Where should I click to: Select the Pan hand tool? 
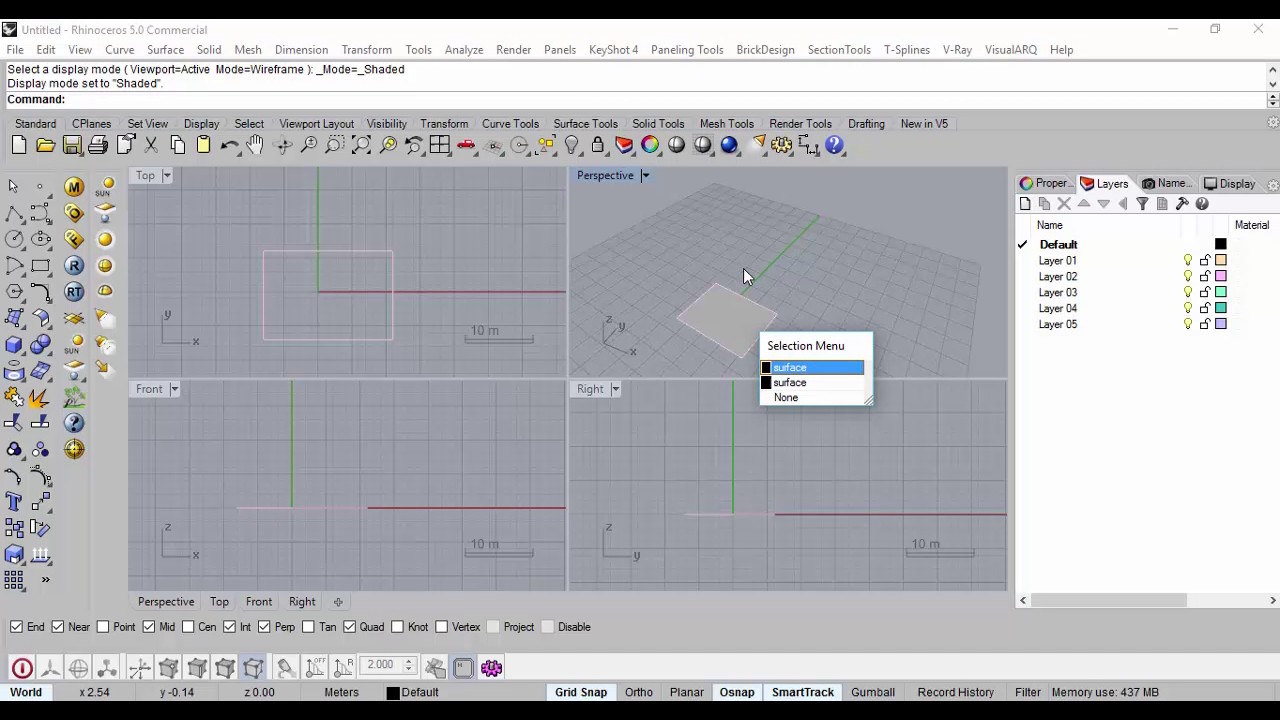click(x=256, y=146)
